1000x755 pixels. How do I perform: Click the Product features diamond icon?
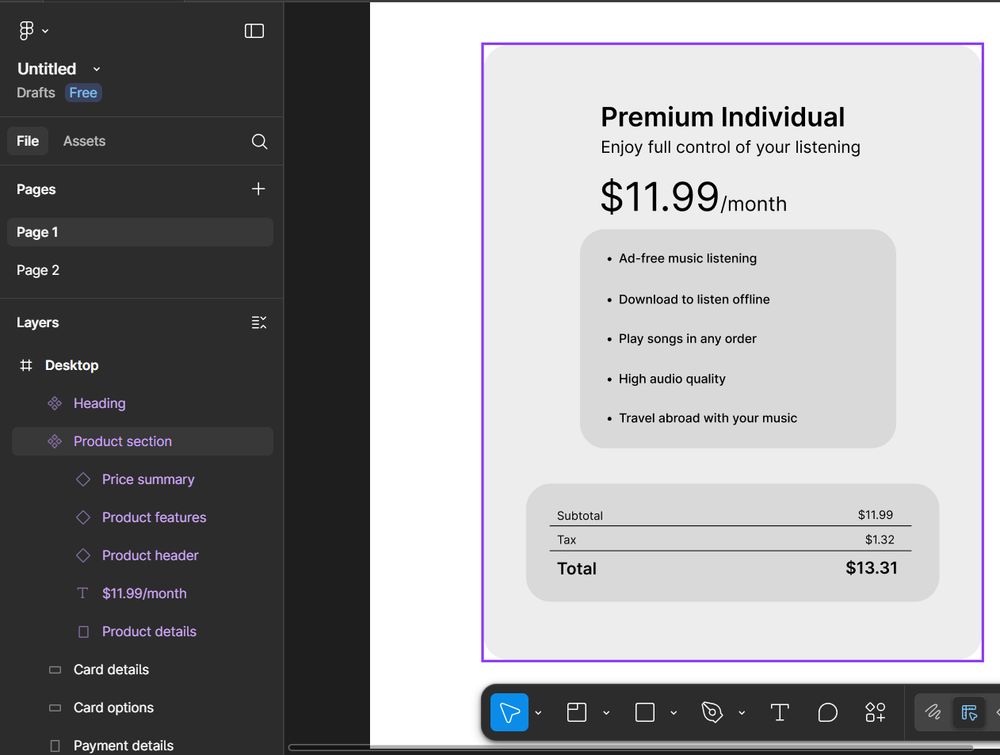point(83,517)
